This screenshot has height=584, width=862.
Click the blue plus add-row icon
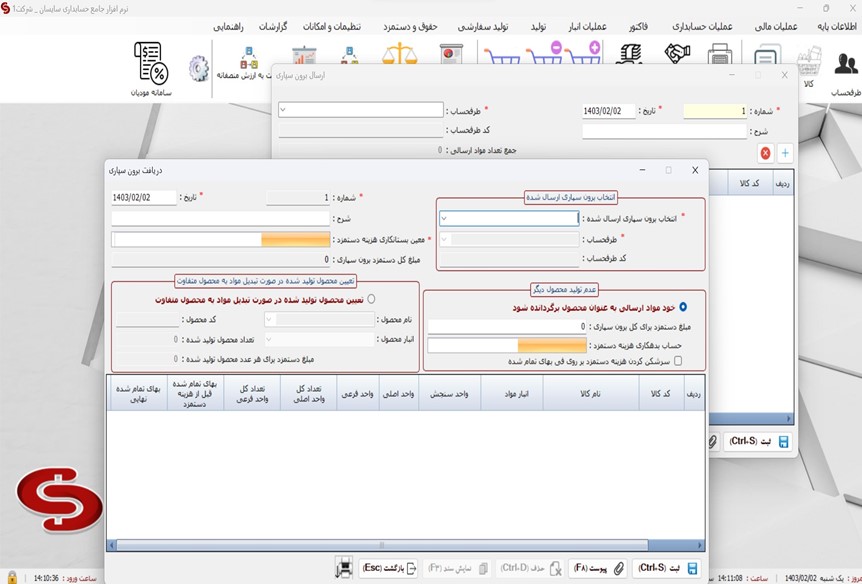[785, 153]
